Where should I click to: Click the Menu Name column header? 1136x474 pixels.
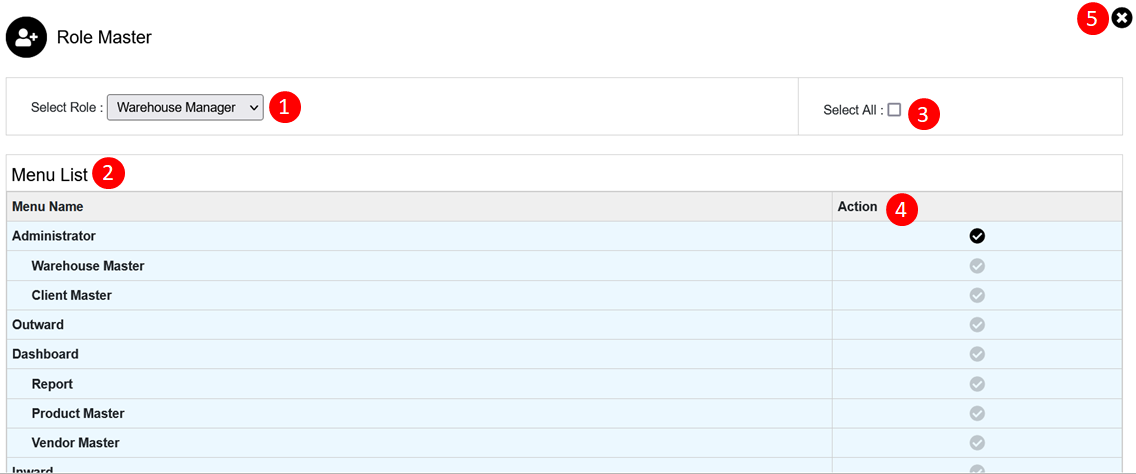click(x=48, y=207)
